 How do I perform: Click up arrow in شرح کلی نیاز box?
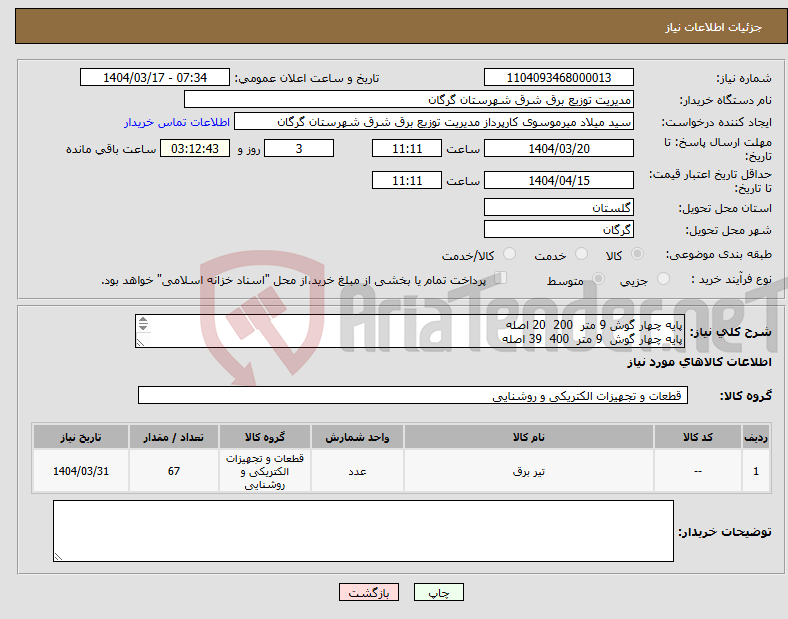point(143,320)
